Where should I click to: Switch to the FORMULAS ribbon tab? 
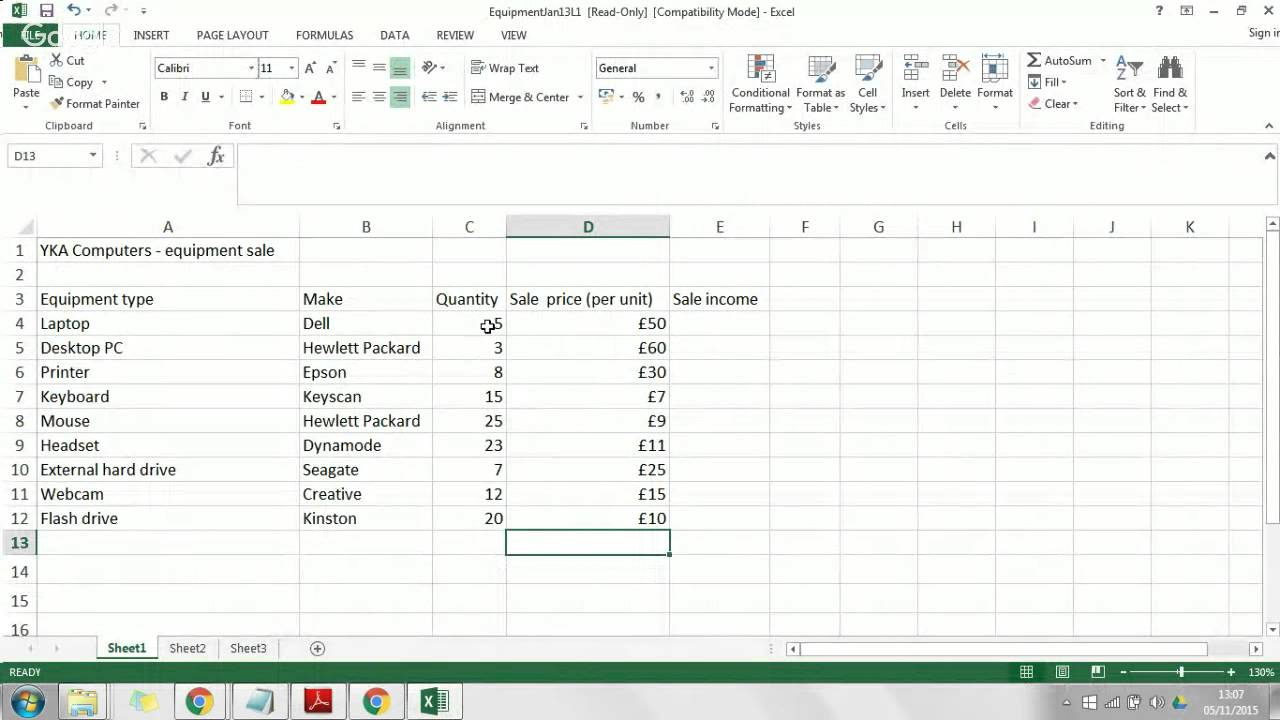[325, 35]
